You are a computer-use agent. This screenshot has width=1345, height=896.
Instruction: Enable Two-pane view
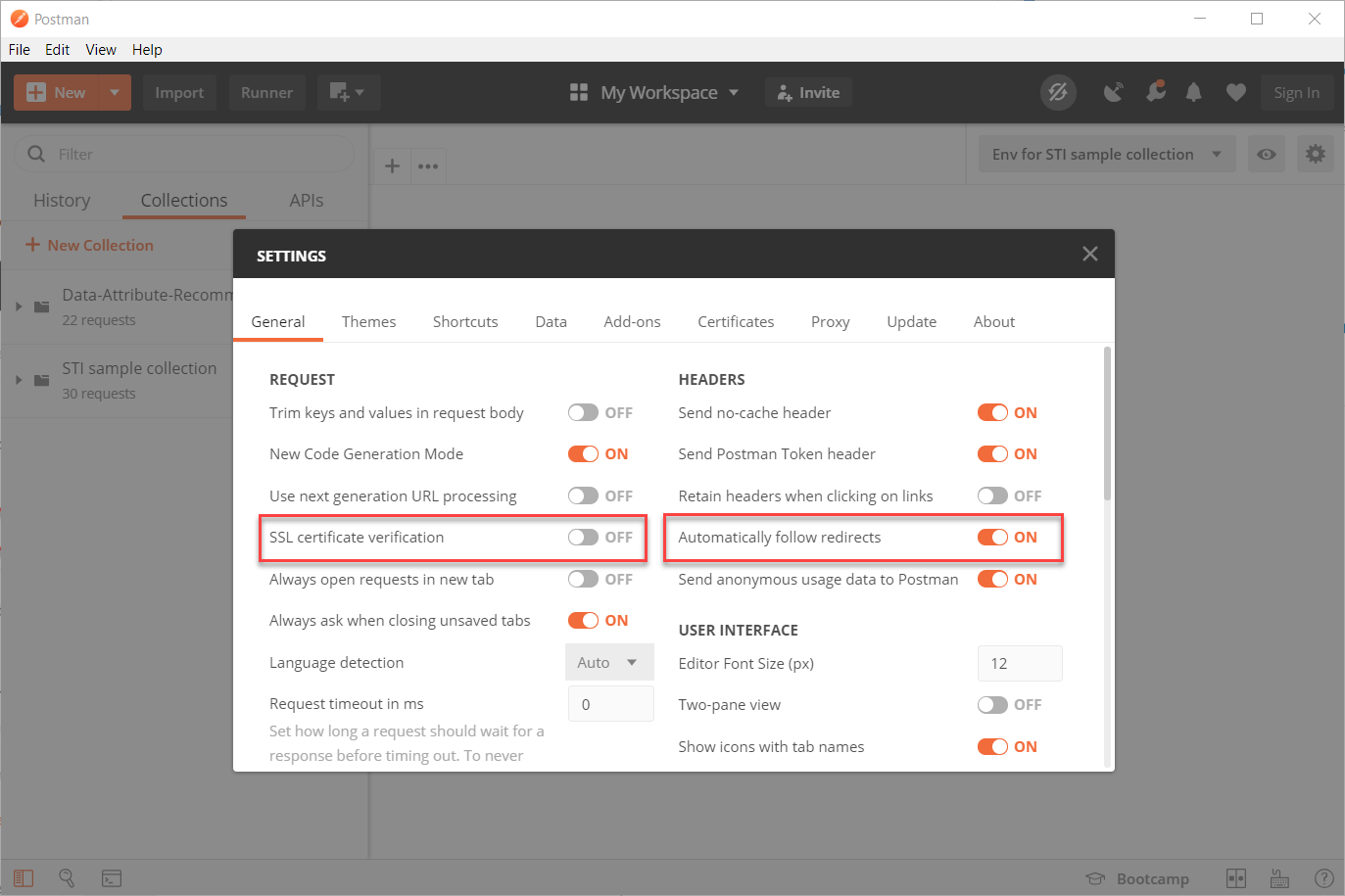point(992,704)
